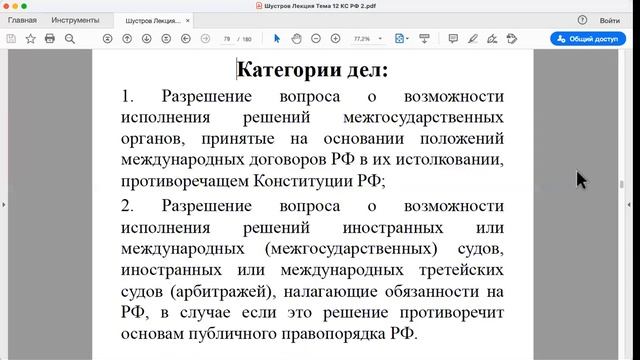
Task: Expand the right tools pane arrow
Action: pos(629,204)
